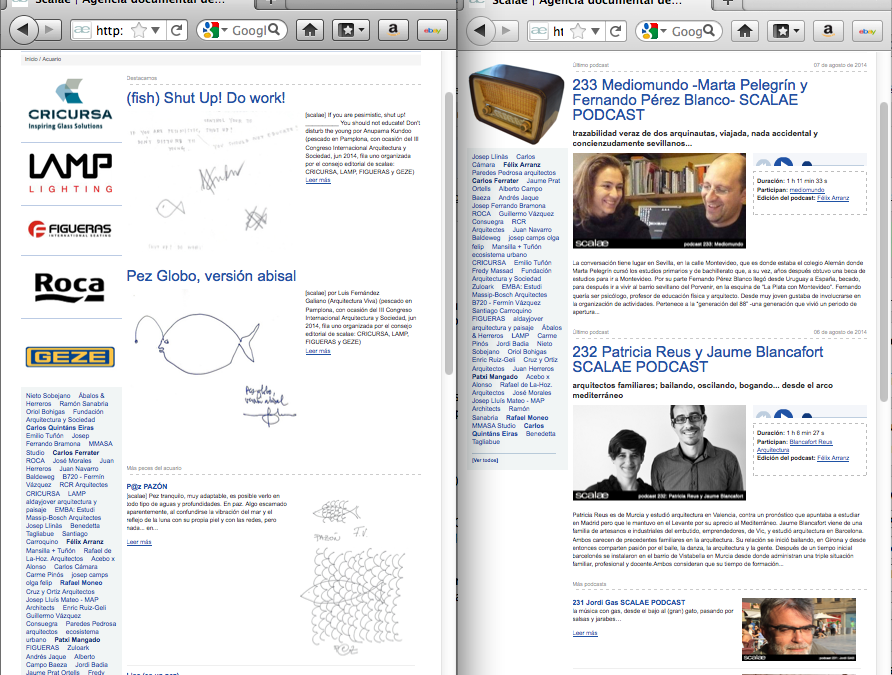892x675 pixels.
Task: Play the 233 Mediomundo podcast audio
Action: coord(784,166)
